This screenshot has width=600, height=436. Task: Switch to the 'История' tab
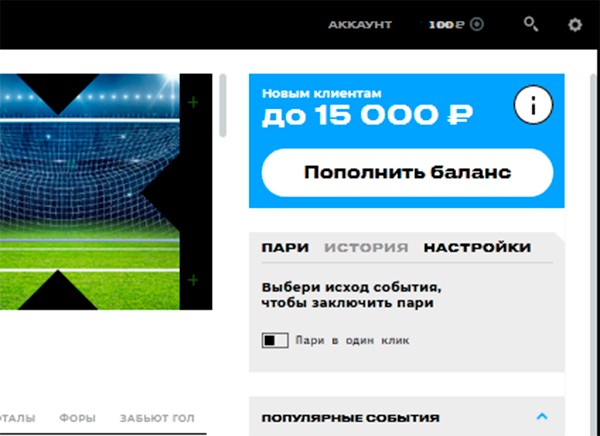pos(366,248)
